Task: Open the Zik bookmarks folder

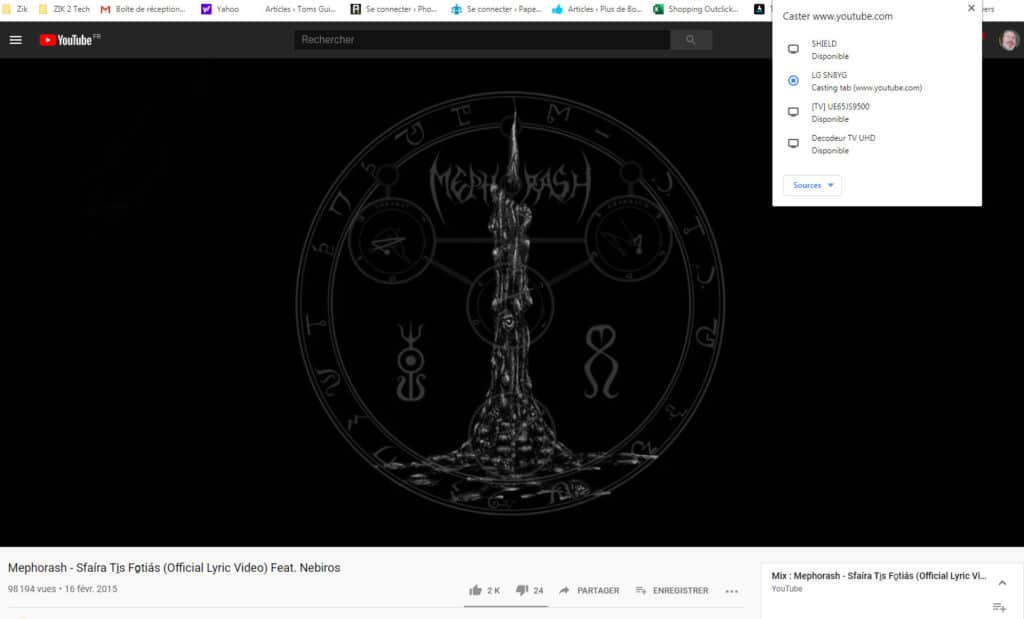Action: tap(15, 9)
